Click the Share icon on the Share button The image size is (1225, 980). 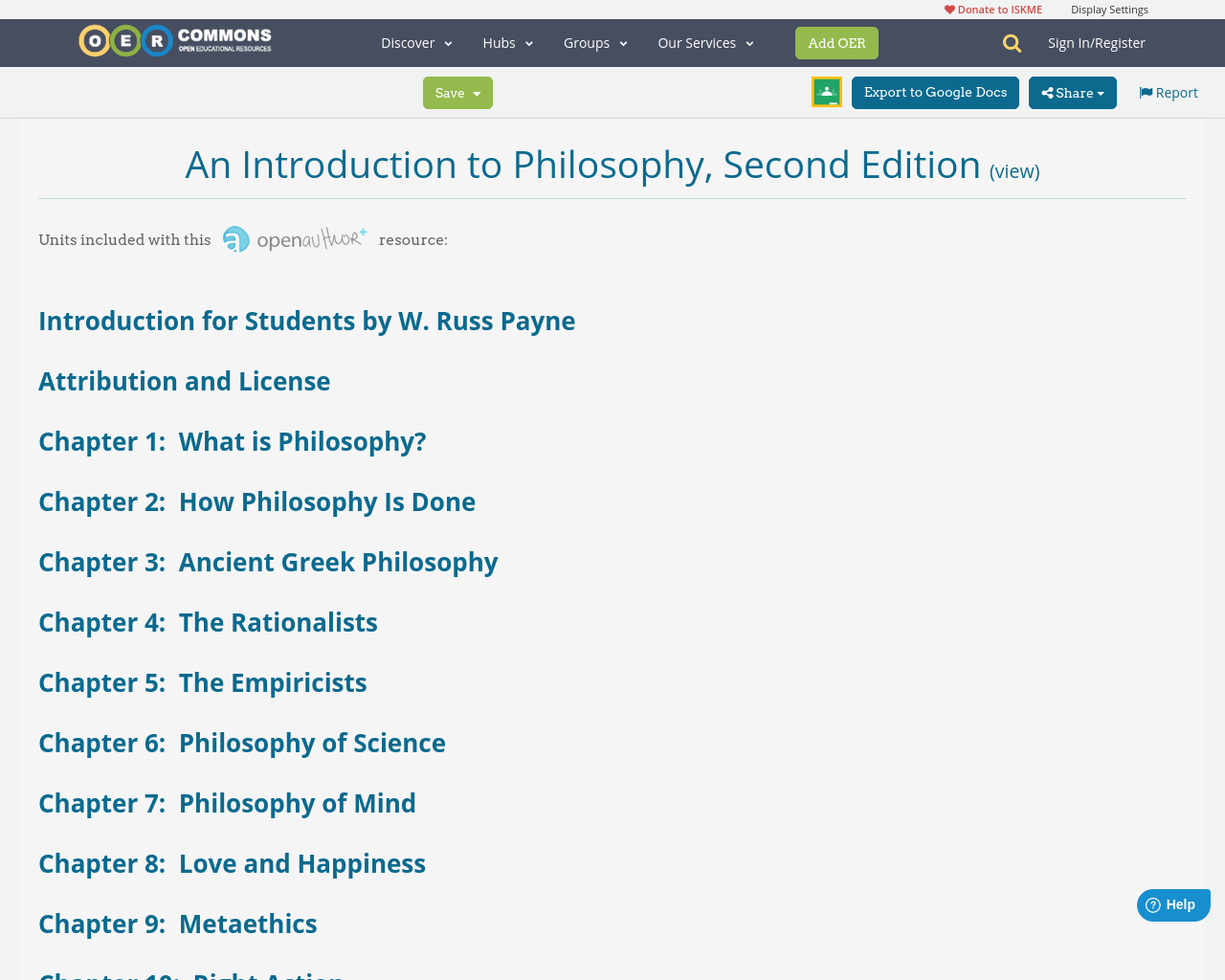click(1047, 91)
